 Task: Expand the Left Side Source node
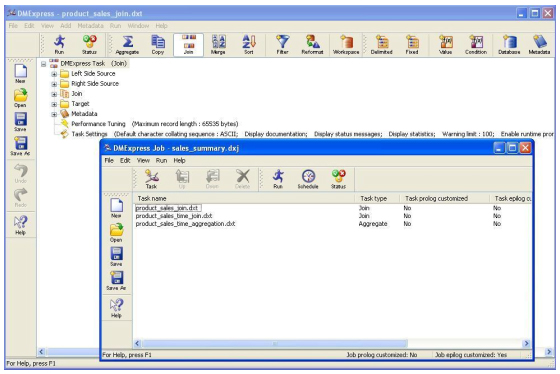[x=54, y=74]
